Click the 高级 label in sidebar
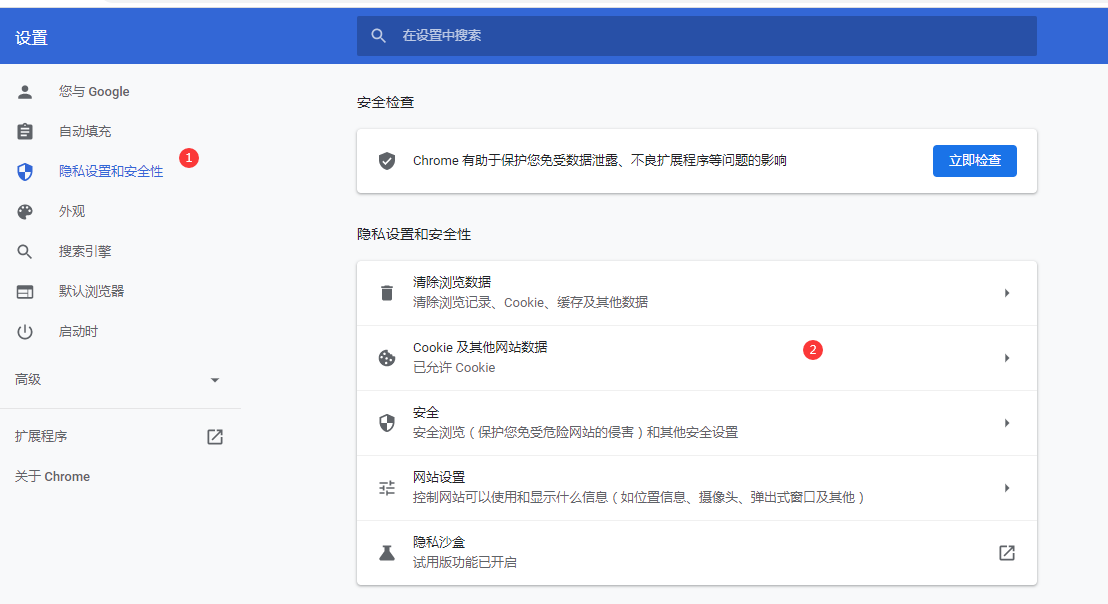1108x604 pixels. (x=28, y=380)
